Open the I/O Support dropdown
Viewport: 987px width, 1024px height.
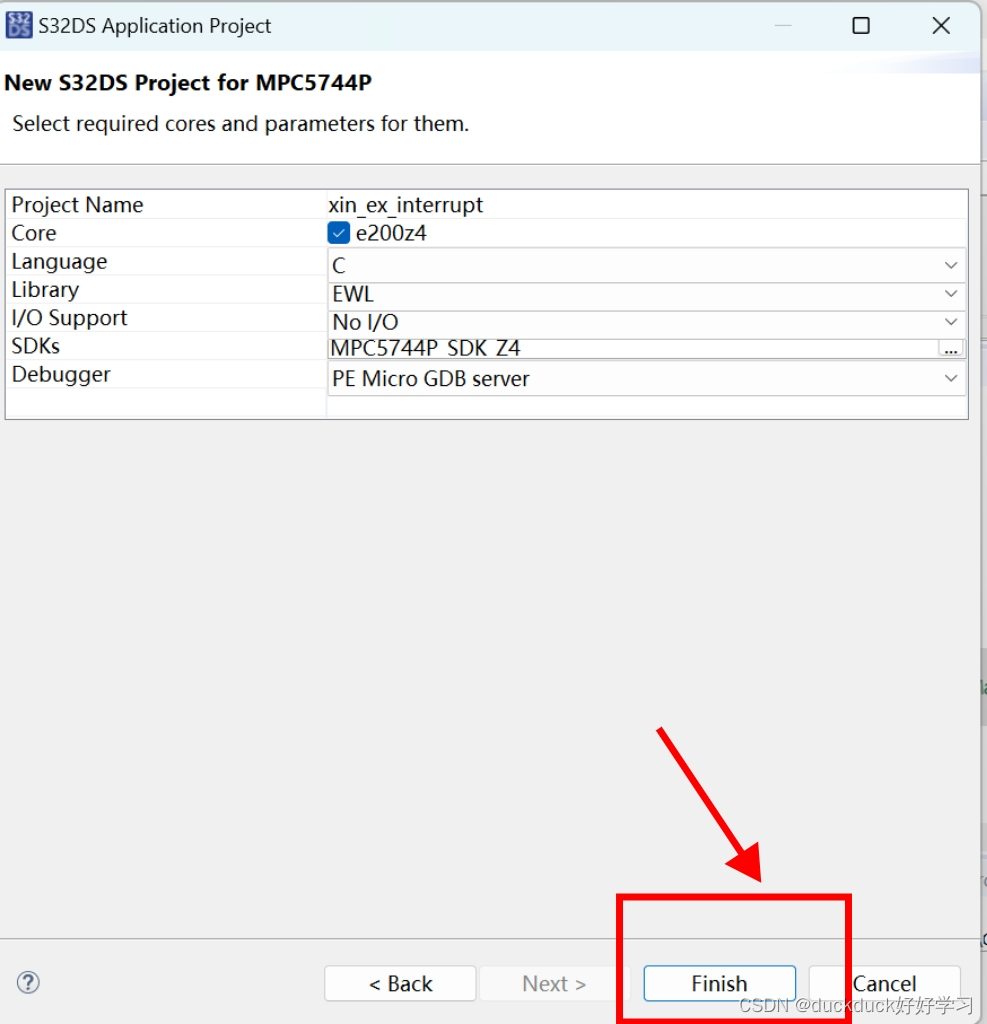click(646, 322)
